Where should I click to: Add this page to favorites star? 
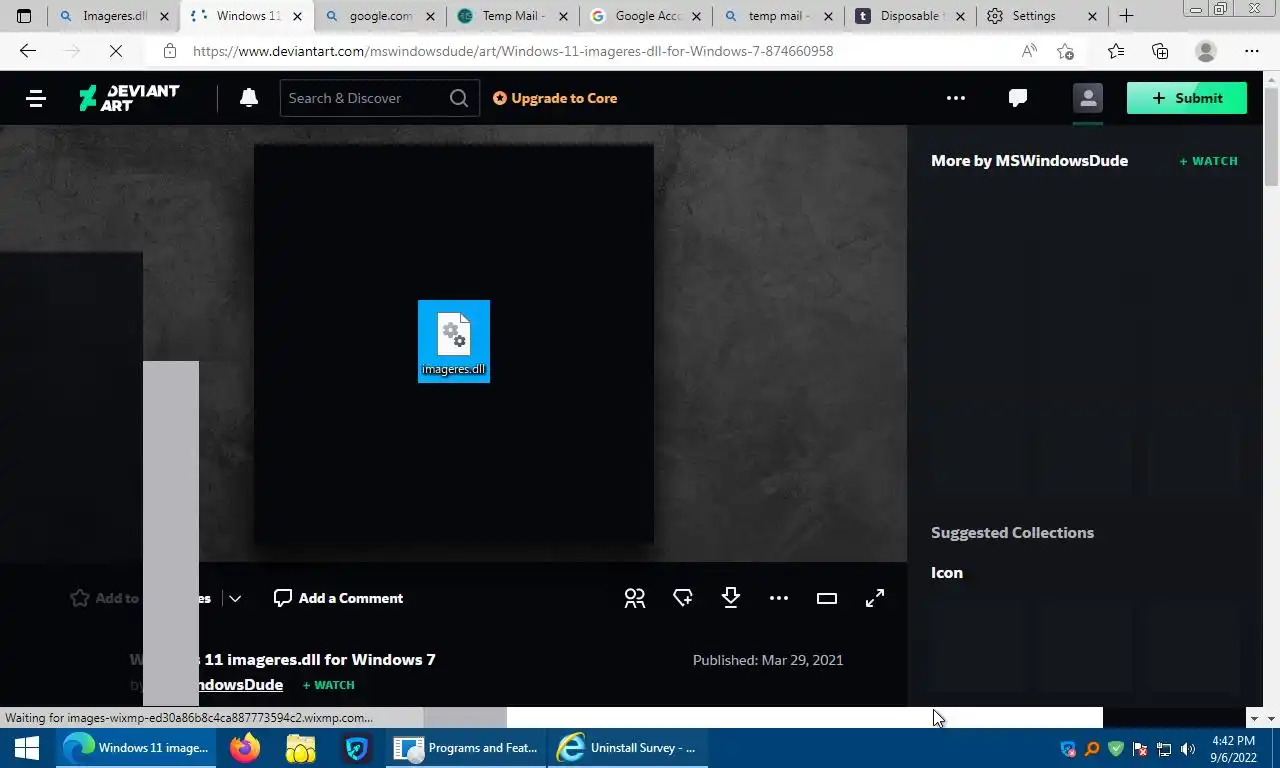(x=1065, y=51)
